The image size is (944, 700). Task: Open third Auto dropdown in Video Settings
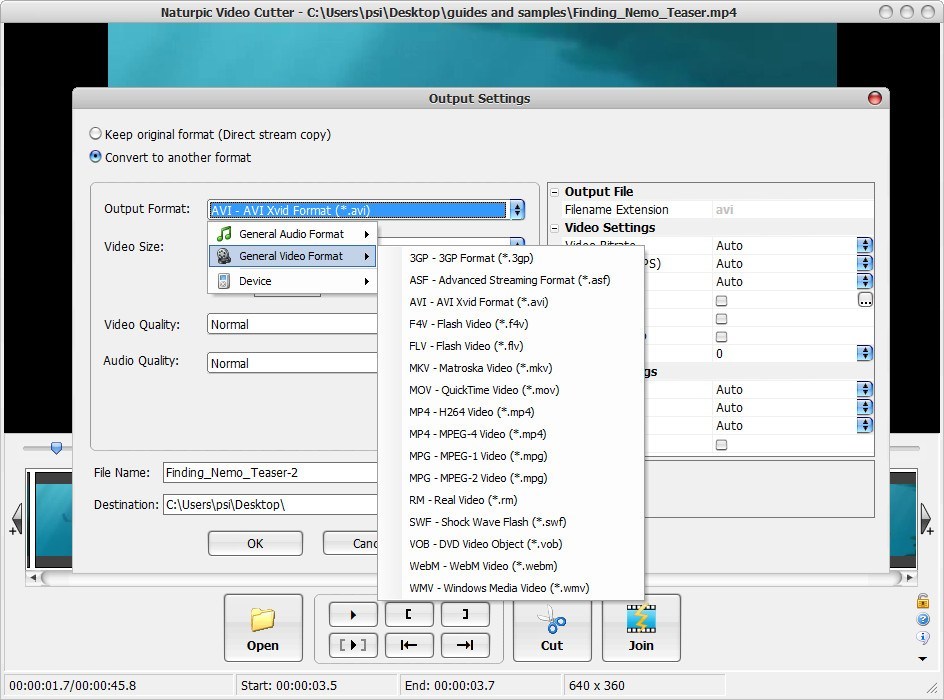pyautogui.click(x=865, y=281)
